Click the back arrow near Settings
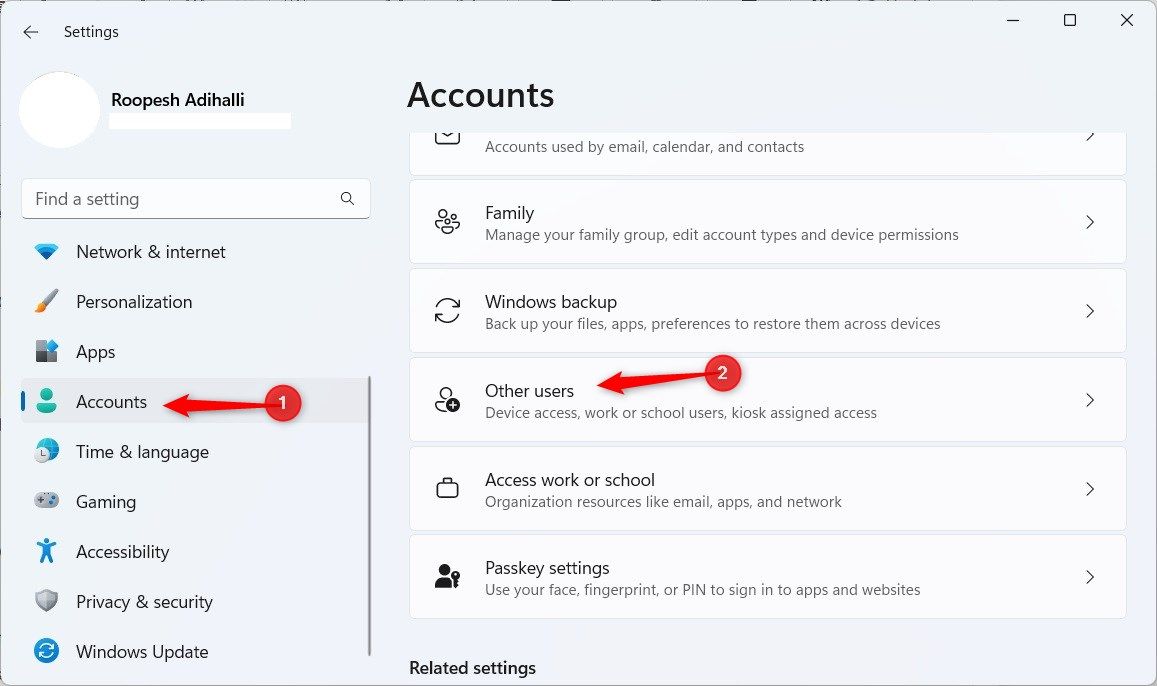 point(30,32)
